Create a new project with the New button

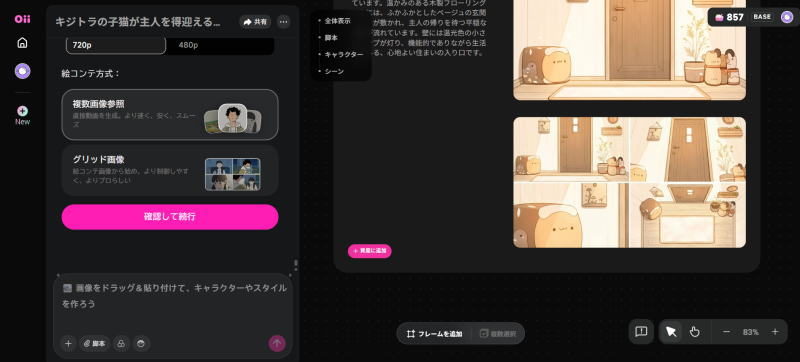pyautogui.click(x=22, y=115)
